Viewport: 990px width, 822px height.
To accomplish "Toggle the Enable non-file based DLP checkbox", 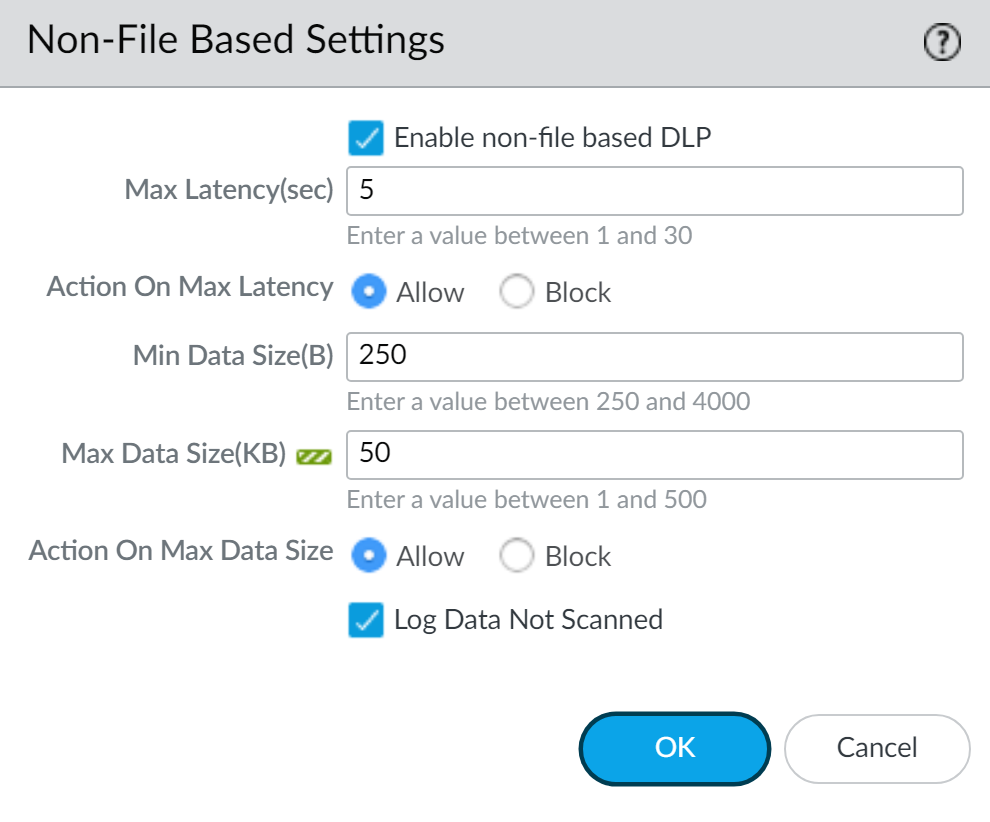I will point(366,138).
